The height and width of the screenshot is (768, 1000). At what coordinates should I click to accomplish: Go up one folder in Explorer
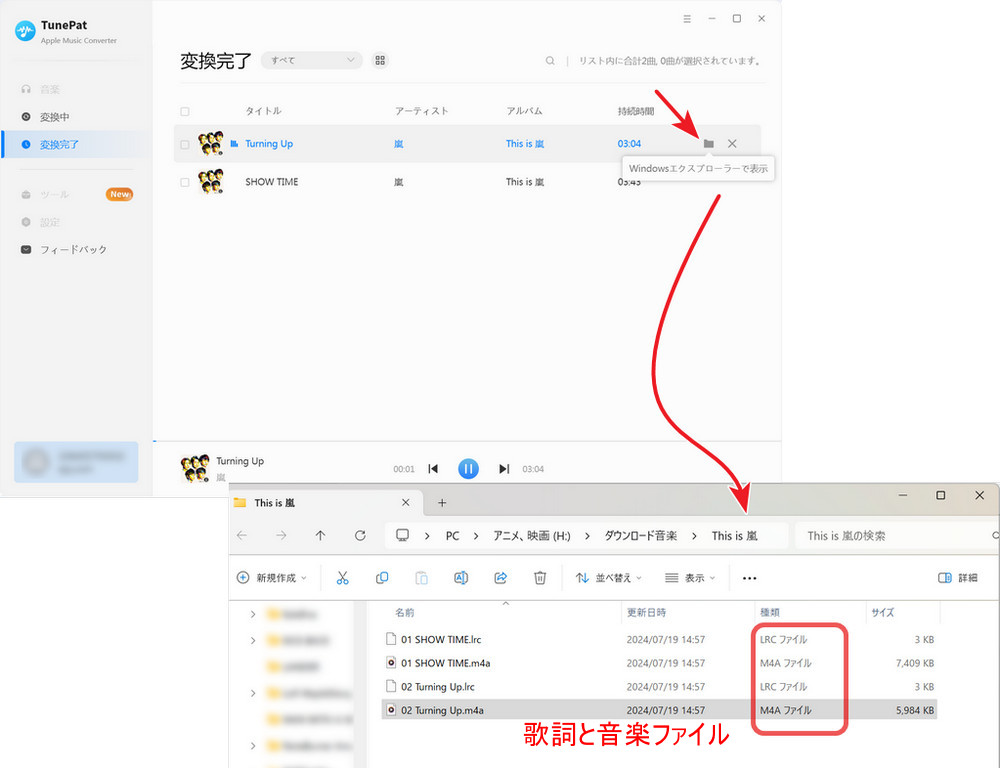click(320, 536)
